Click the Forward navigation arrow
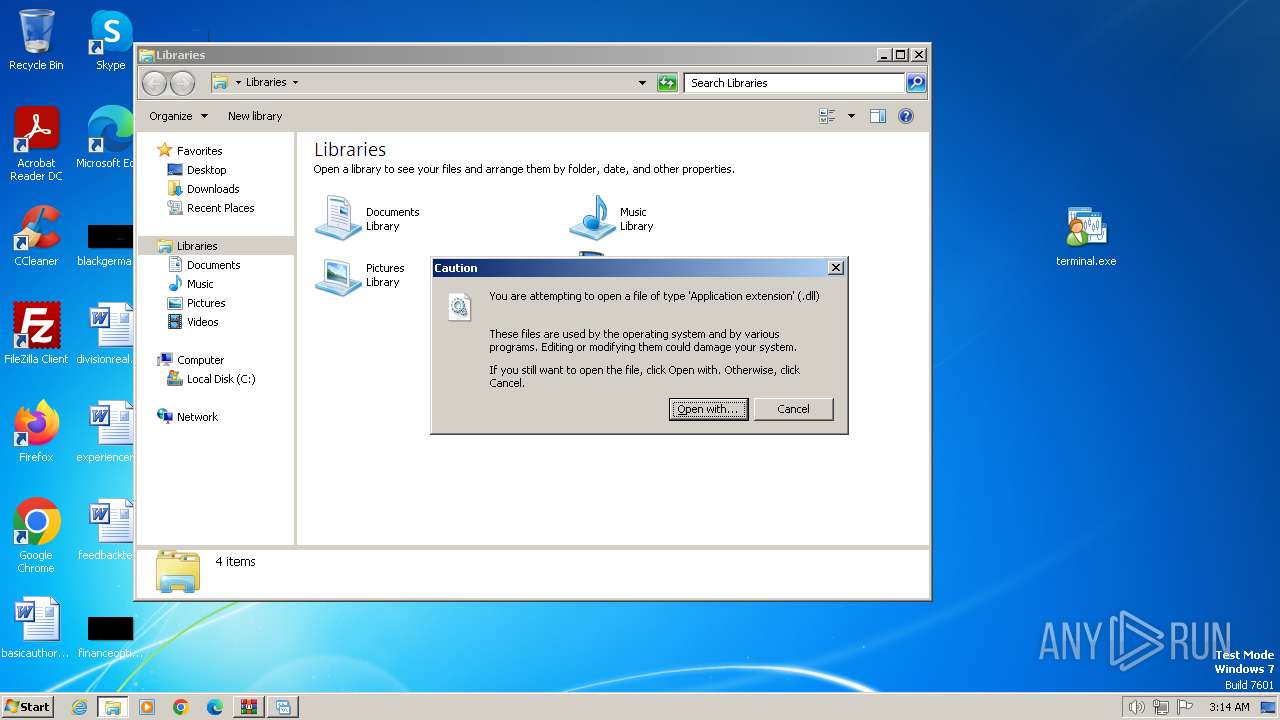Screen dimensions: 1280x720 pyautogui.click(x=182, y=83)
